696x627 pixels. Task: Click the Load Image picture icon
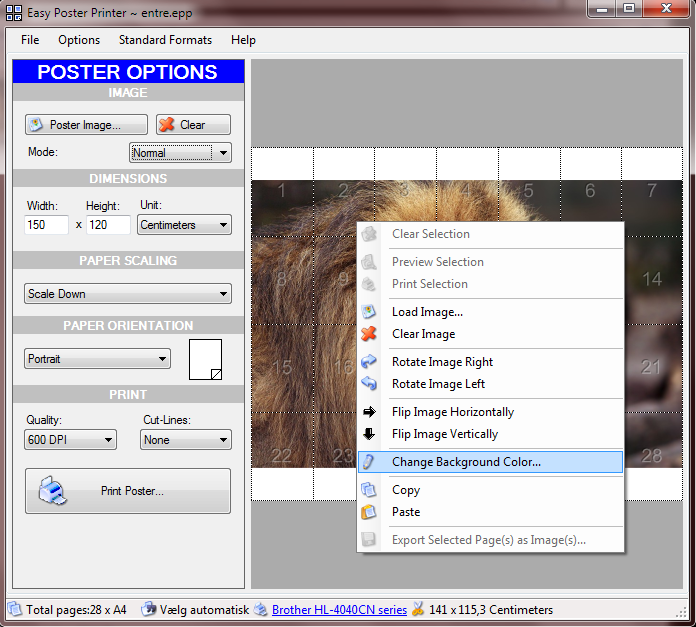click(x=369, y=312)
